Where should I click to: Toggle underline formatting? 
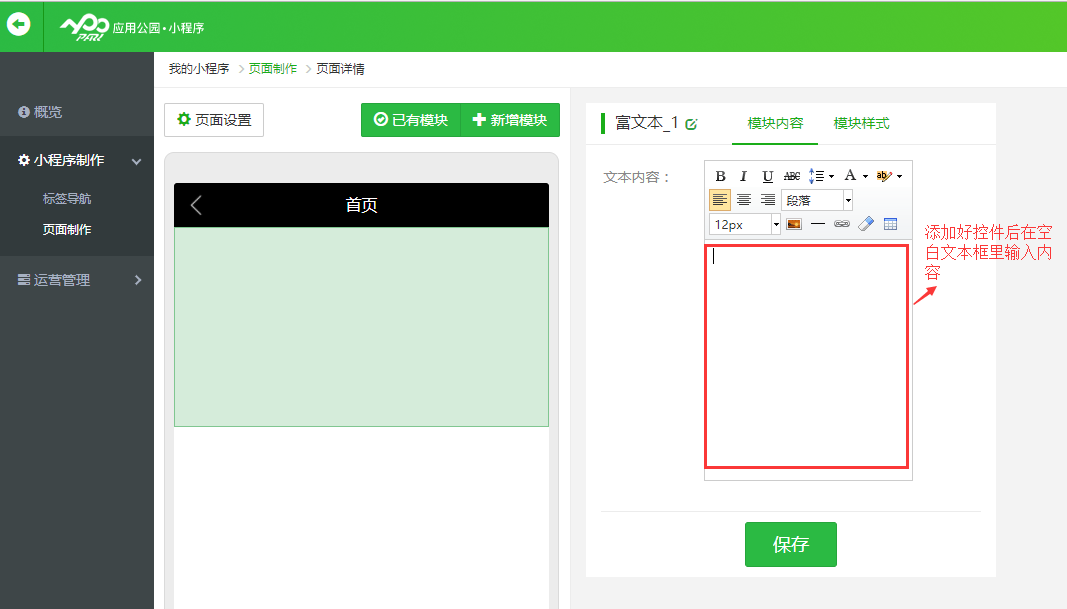point(767,176)
